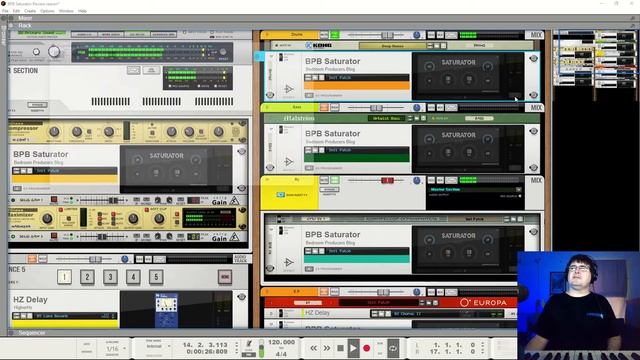The height and width of the screenshot is (360, 640).
Task: Open the Window menu
Action: (x=66, y=11)
